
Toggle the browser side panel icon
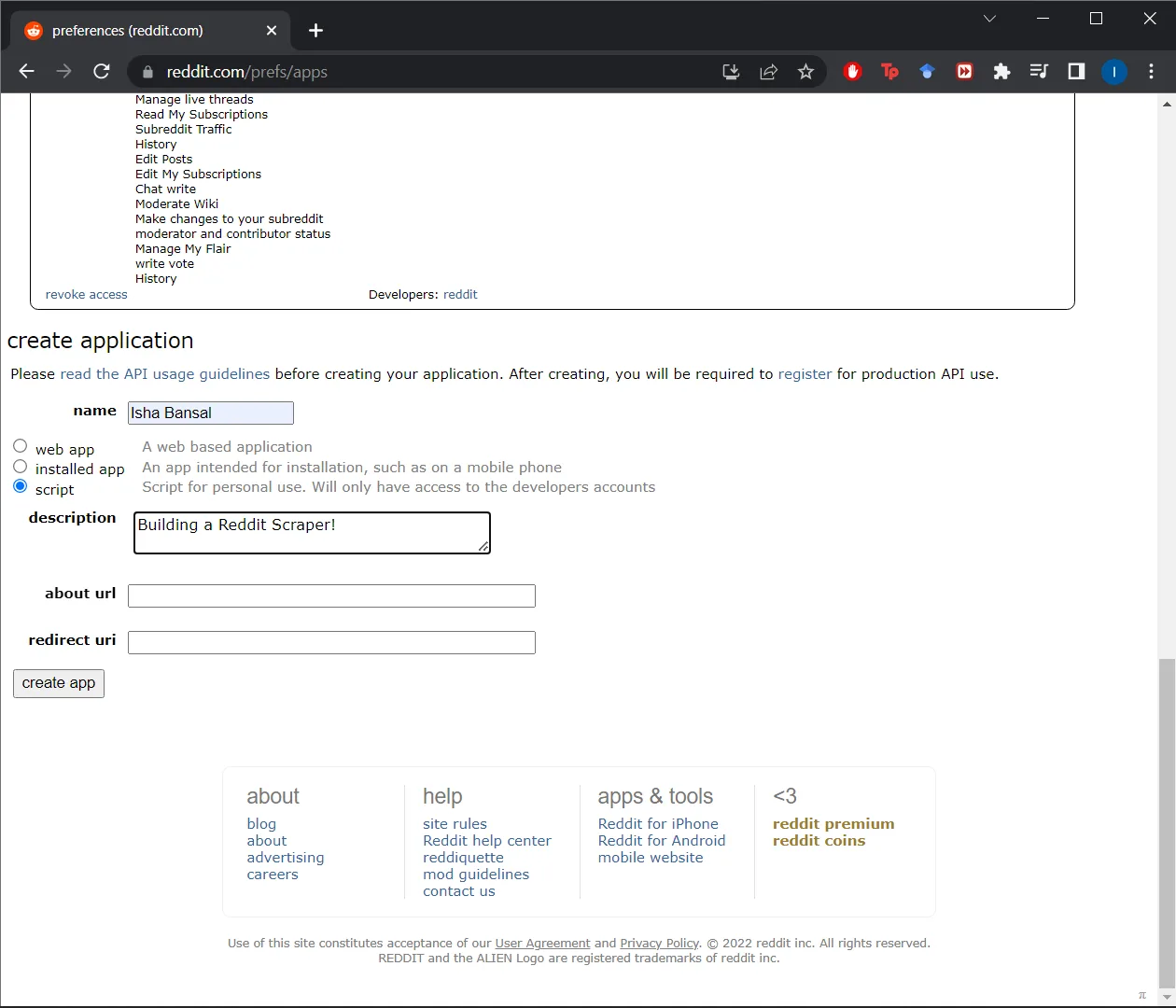click(x=1076, y=72)
